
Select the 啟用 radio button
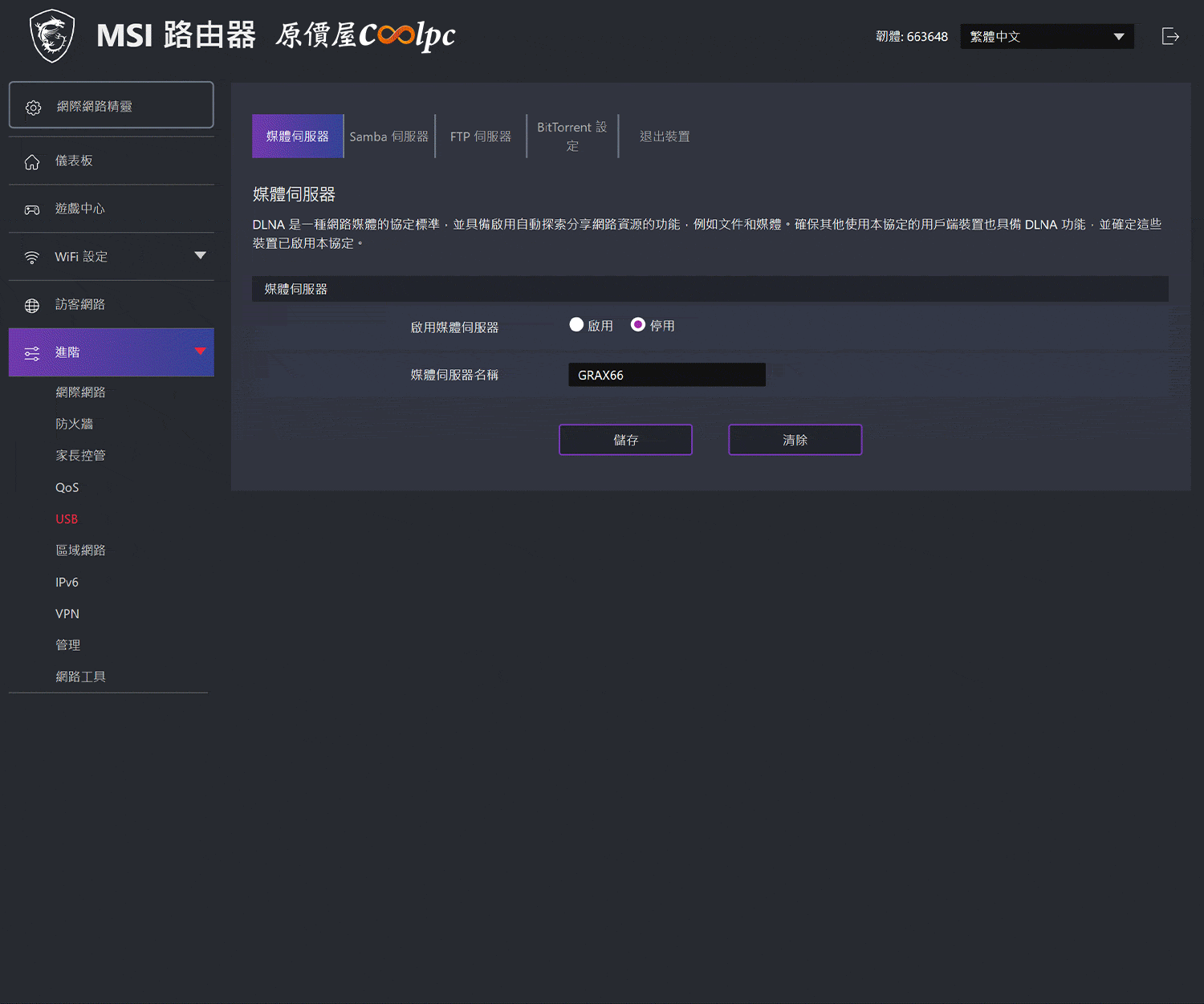tap(576, 325)
